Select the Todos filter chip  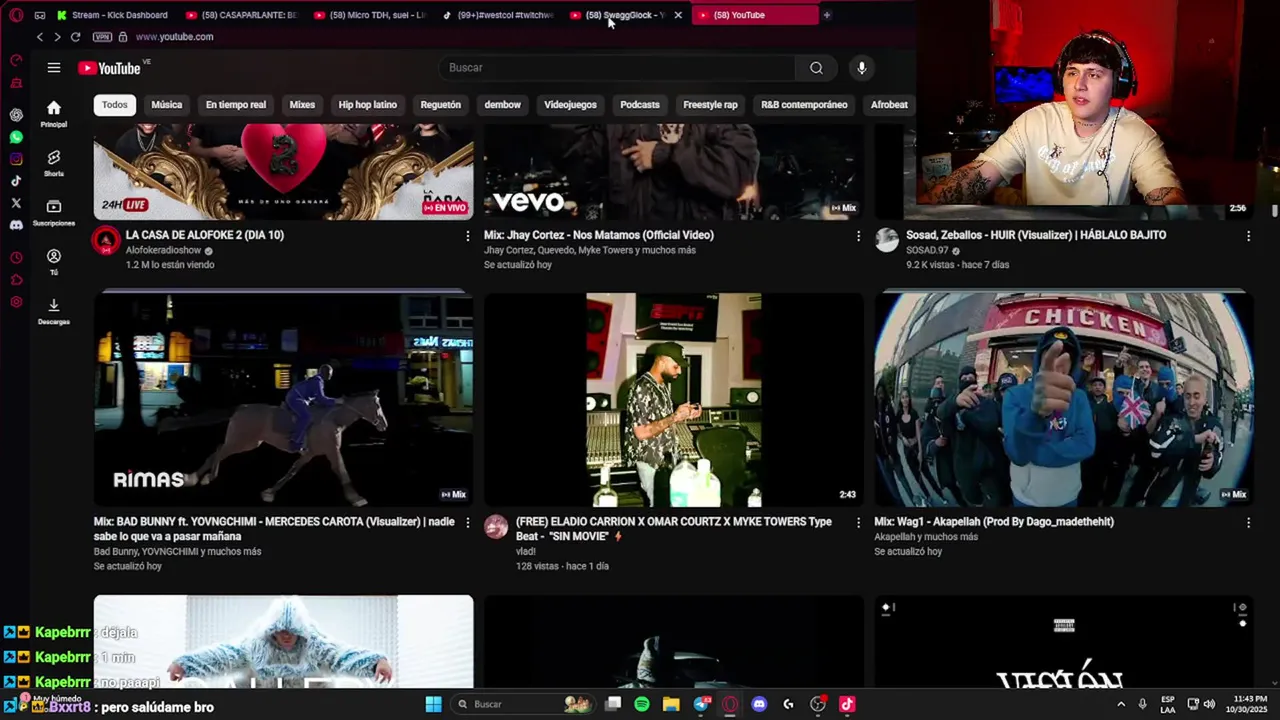[x=115, y=105]
